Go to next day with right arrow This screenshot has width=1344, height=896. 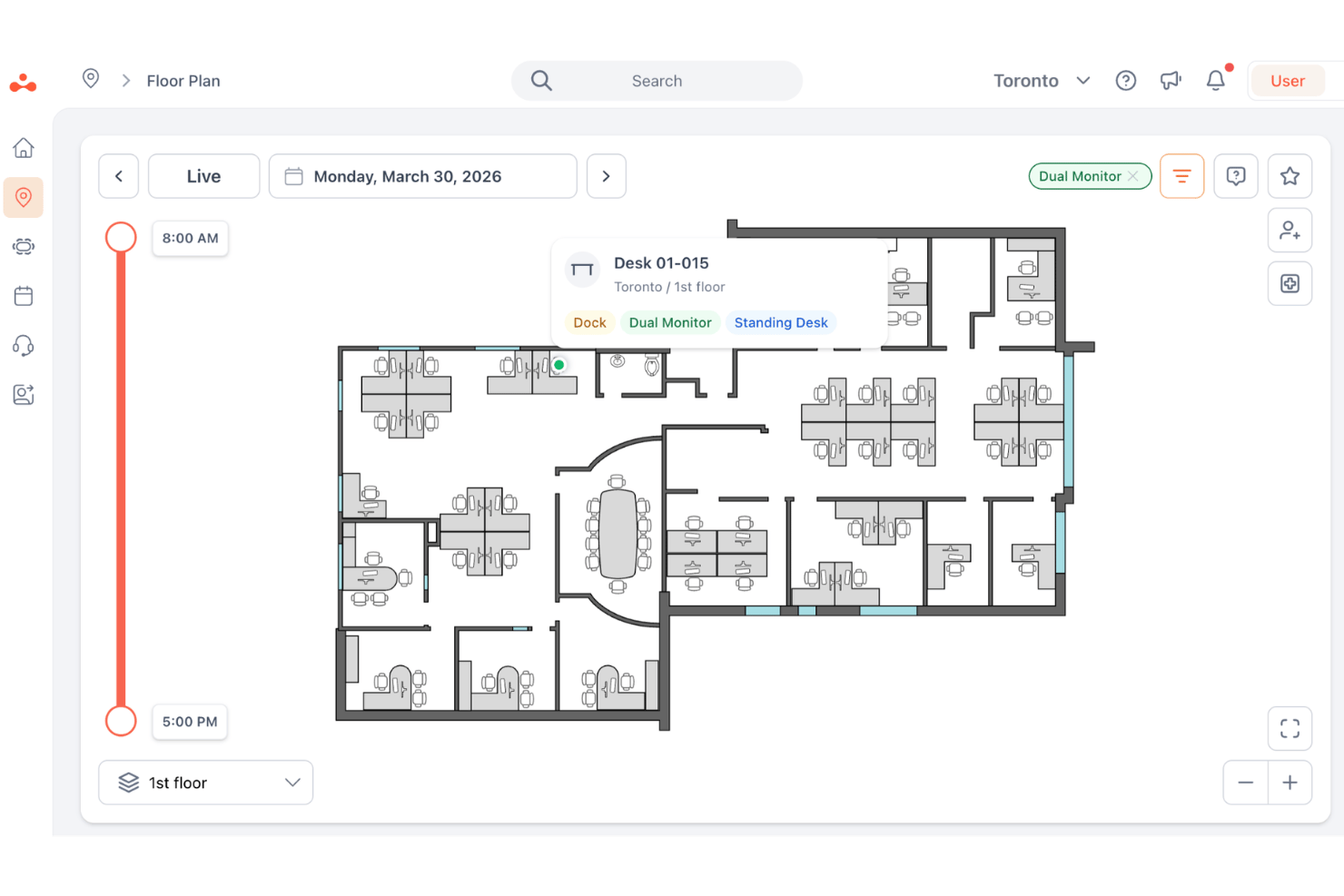point(607,176)
